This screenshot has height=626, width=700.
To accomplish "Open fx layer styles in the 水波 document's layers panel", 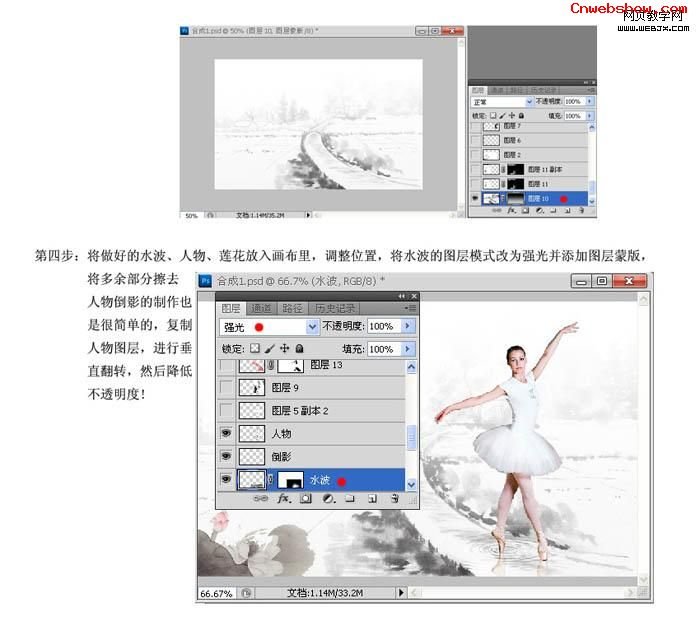I will pos(284,498).
